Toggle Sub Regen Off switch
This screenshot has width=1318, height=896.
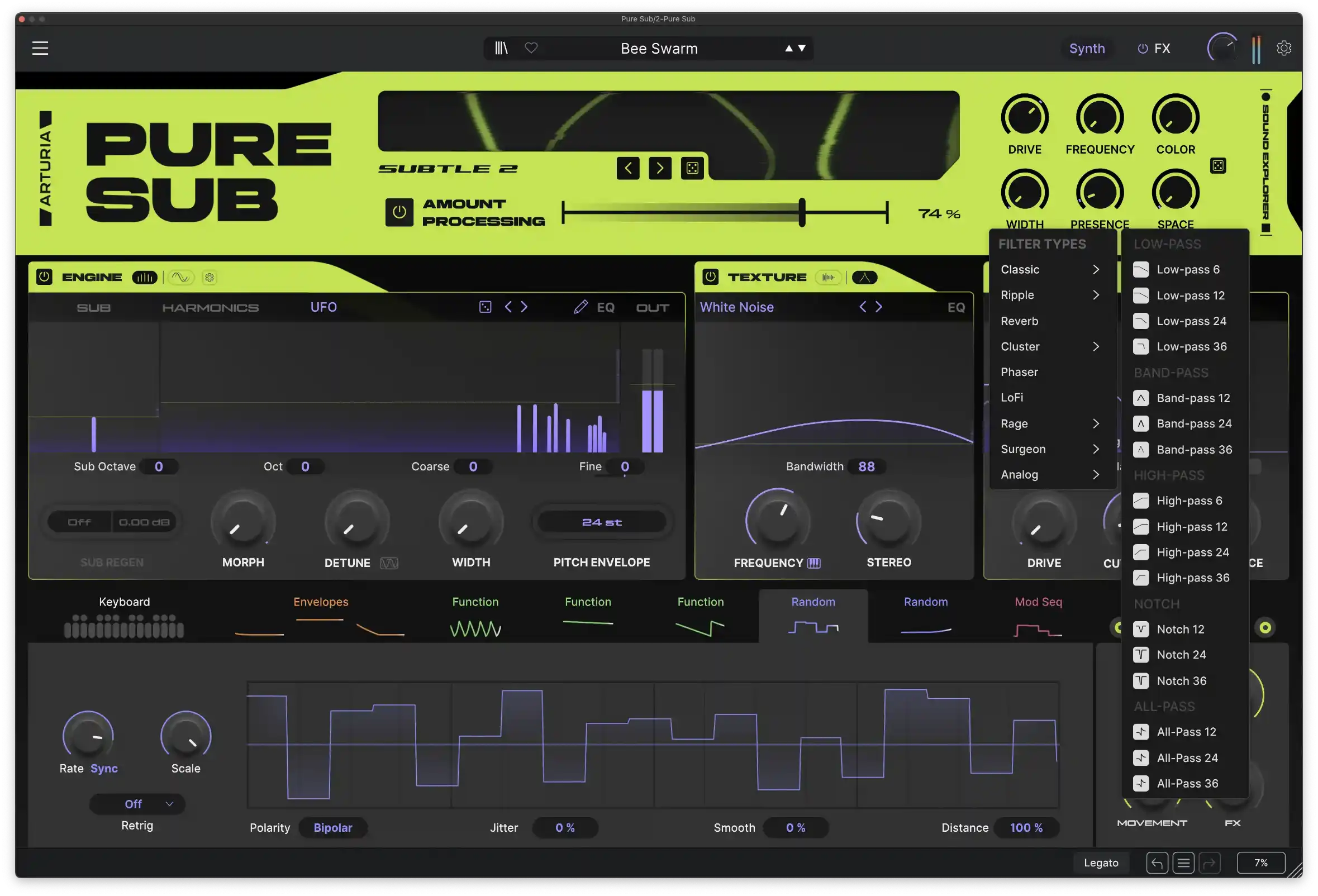click(x=79, y=522)
